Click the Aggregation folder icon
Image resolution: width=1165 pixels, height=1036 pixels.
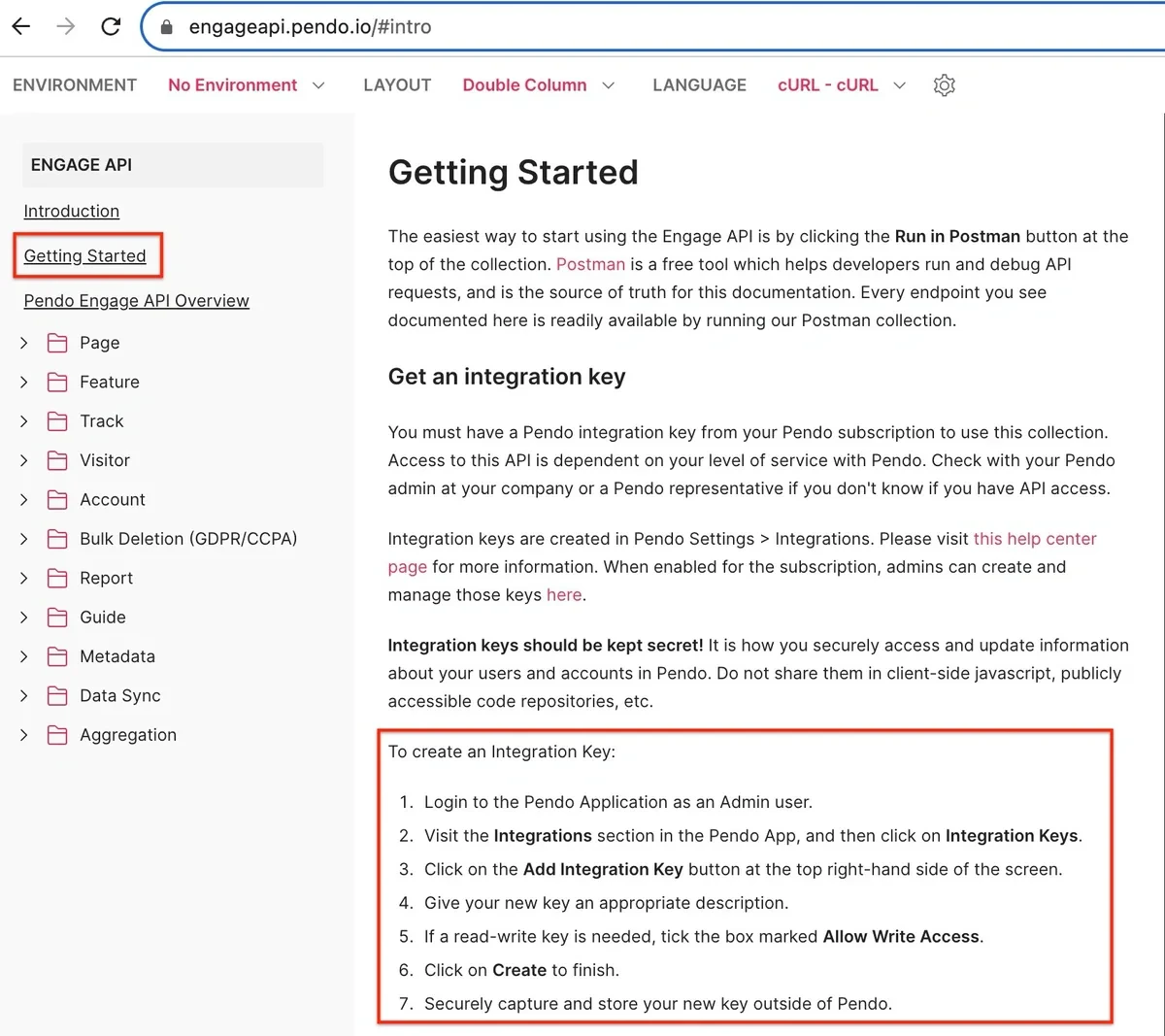(x=58, y=735)
